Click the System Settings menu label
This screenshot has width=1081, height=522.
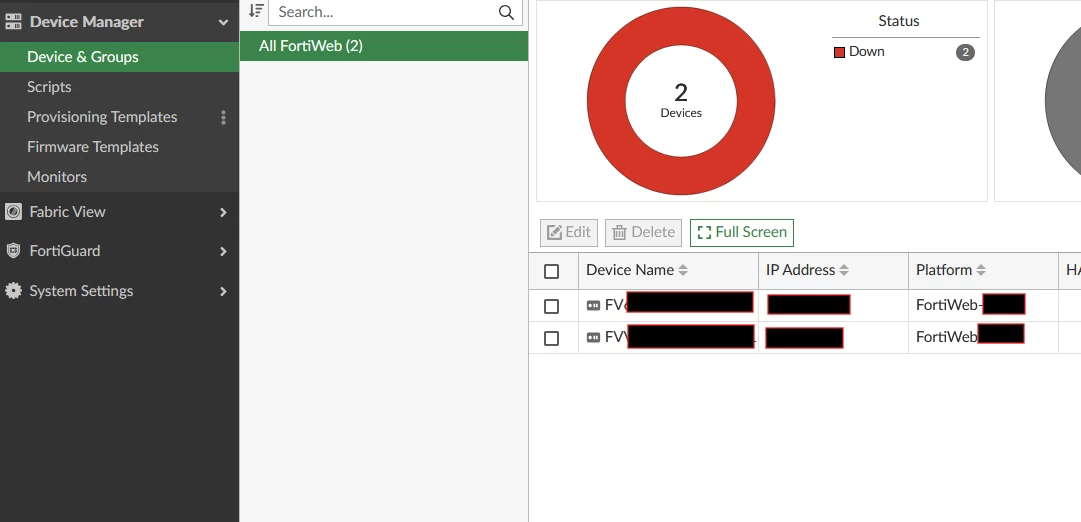[81, 292]
